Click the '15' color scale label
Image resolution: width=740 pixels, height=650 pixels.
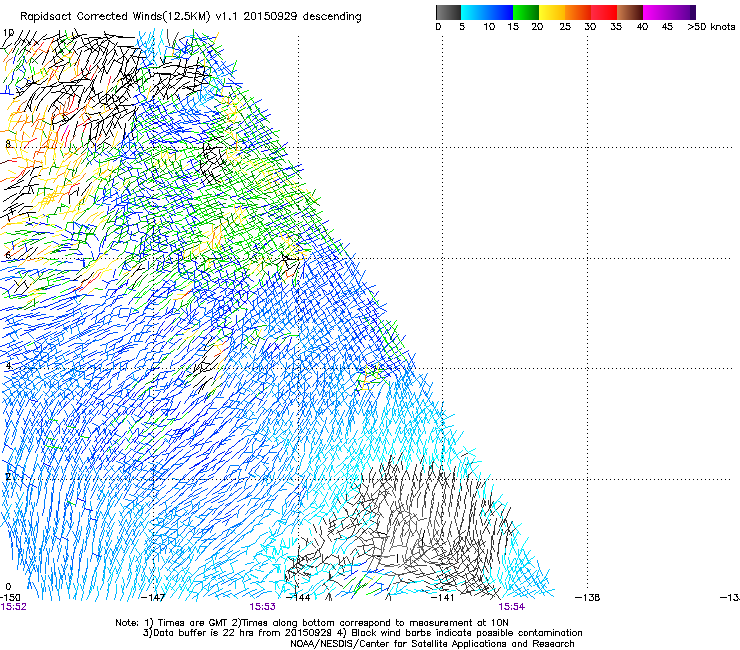tap(513, 27)
